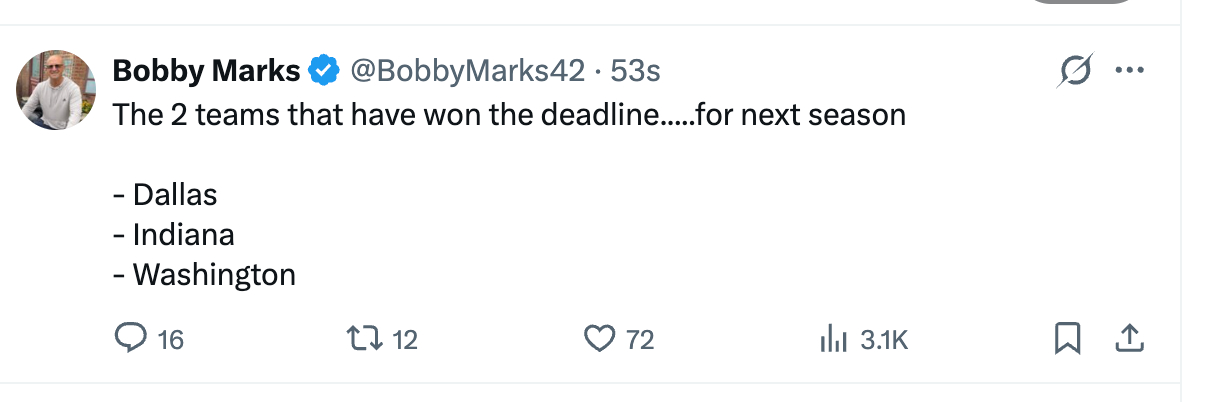The image size is (1212, 402).
Task: Open the @BobbyMarks42 handle link
Action: coord(465,71)
